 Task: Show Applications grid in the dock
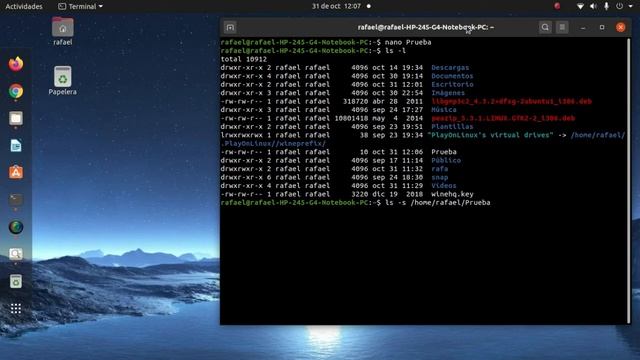16,309
